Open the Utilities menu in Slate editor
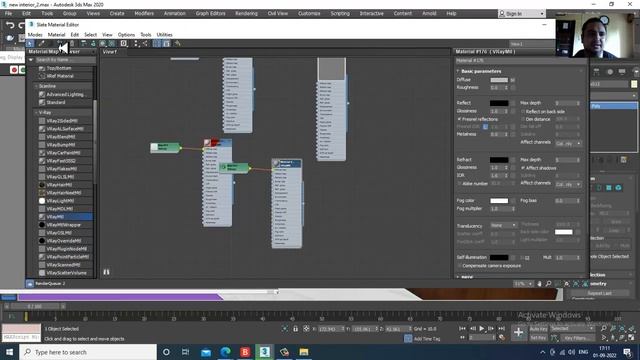Screen dimensions: 640x360 (164, 35)
